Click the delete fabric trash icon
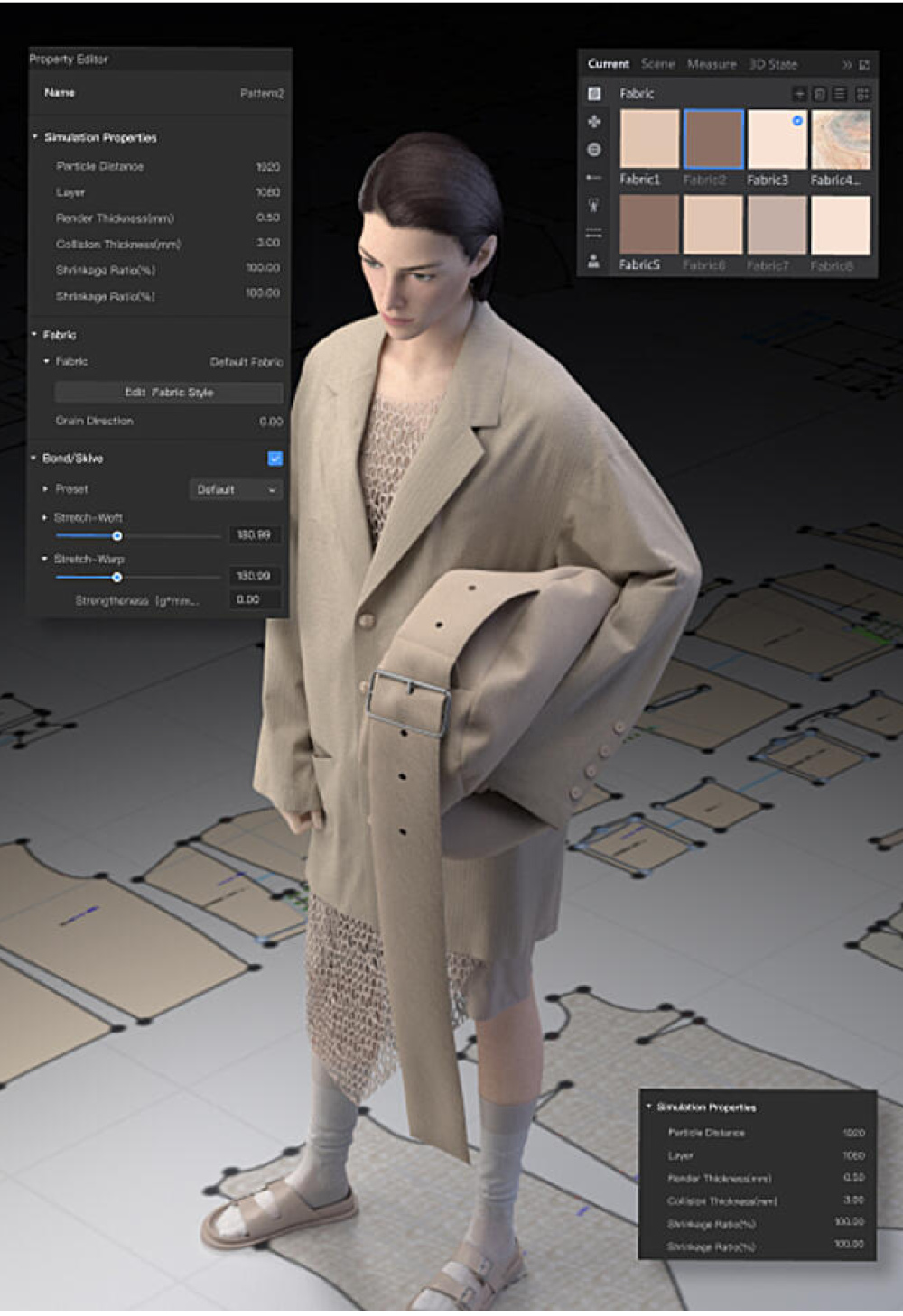 (x=820, y=94)
